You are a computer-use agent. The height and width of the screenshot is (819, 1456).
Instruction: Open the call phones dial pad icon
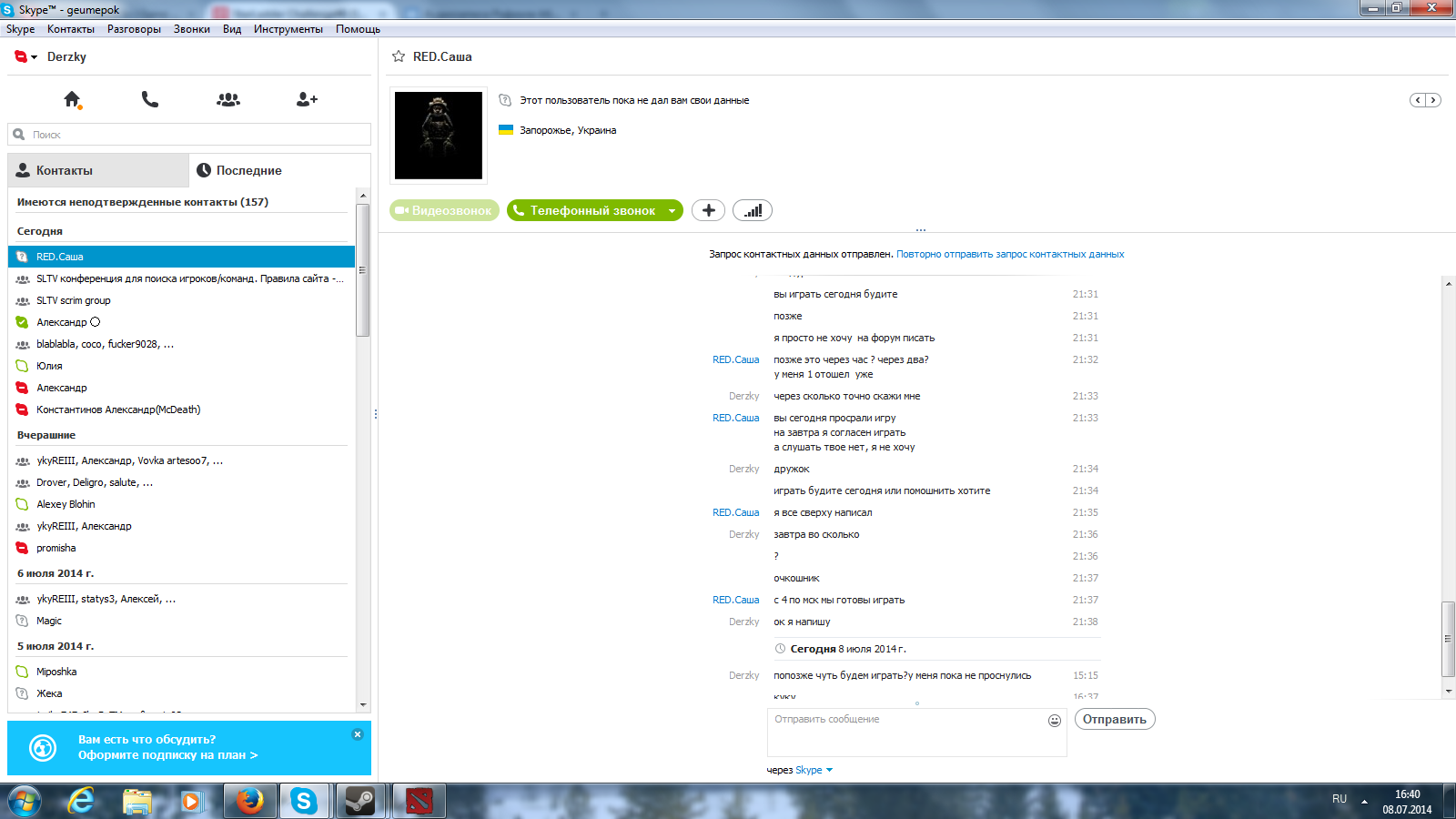pyautogui.click(x=150, y=99)
